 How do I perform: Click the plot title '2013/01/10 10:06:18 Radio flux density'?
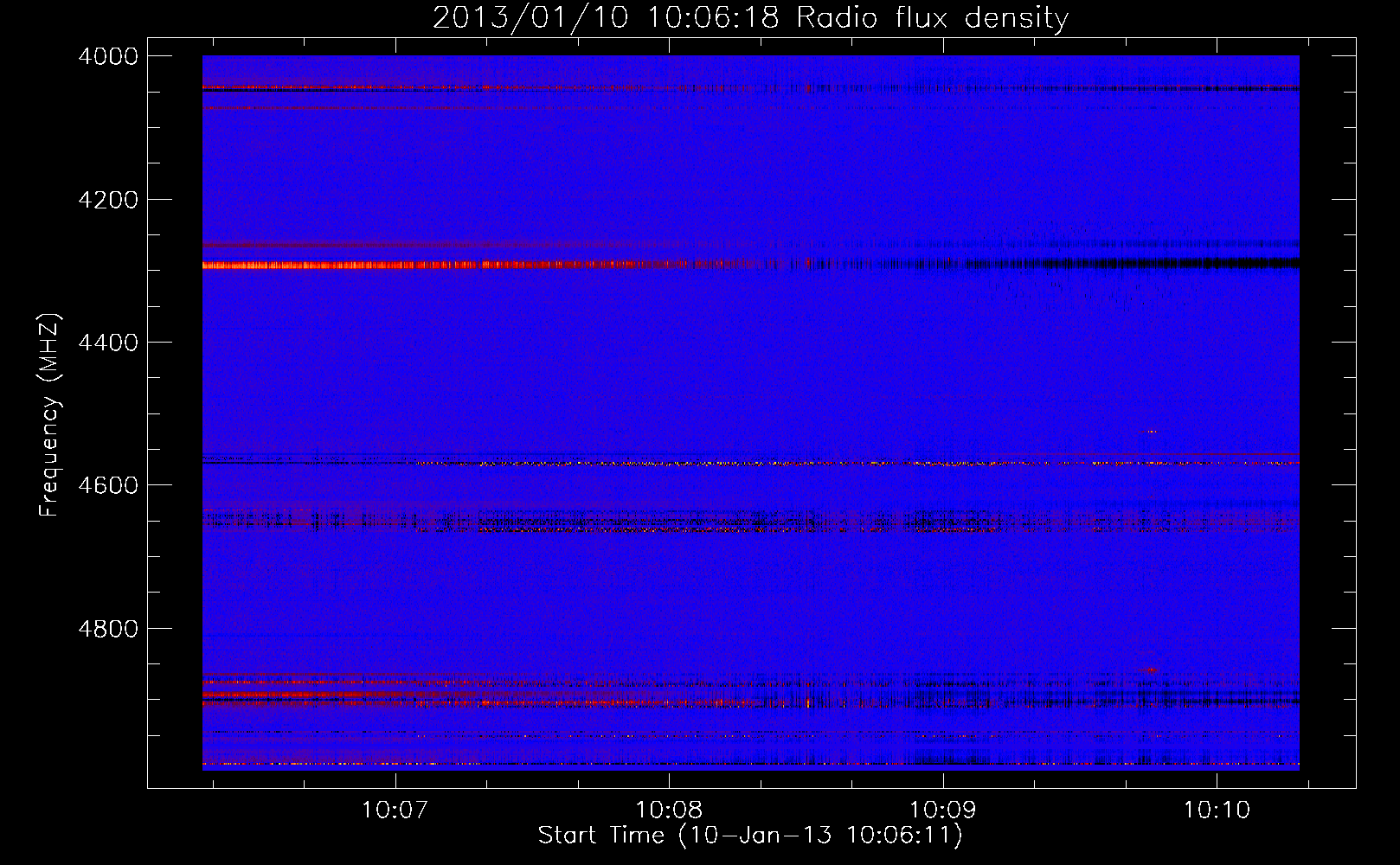point(750,17)
